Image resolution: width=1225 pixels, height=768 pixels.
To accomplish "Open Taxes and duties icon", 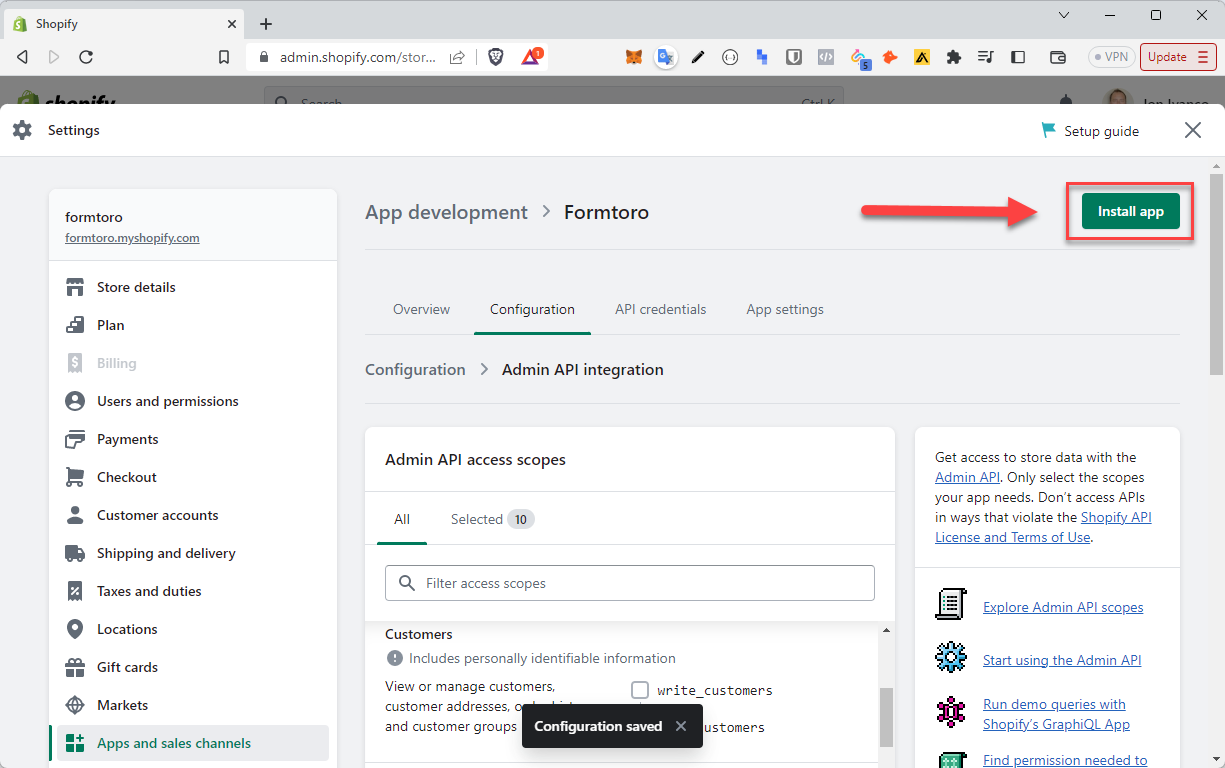I will [x=75, y=591].
